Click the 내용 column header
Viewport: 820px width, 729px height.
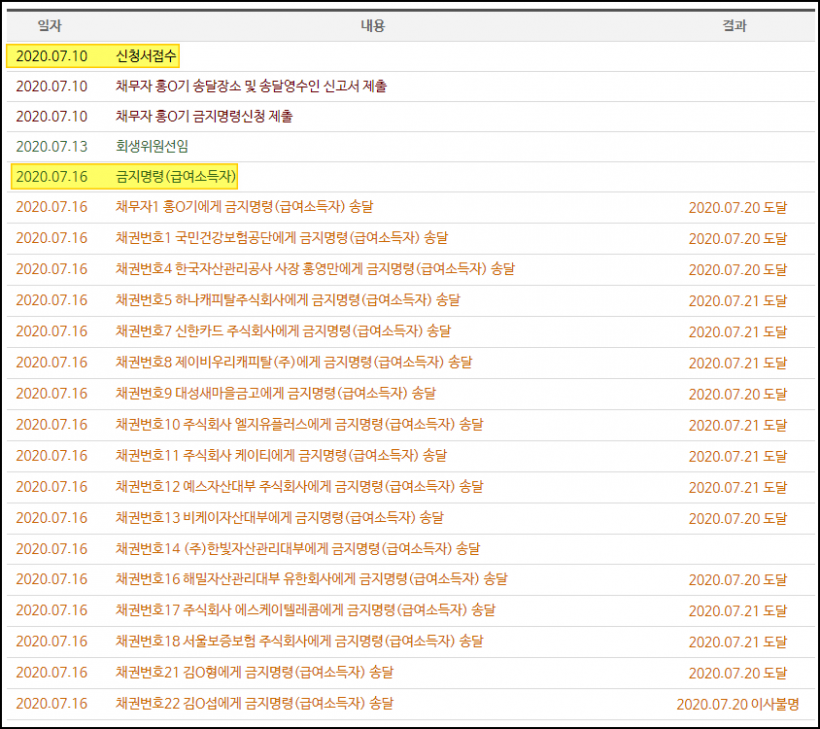coord(373,25)
